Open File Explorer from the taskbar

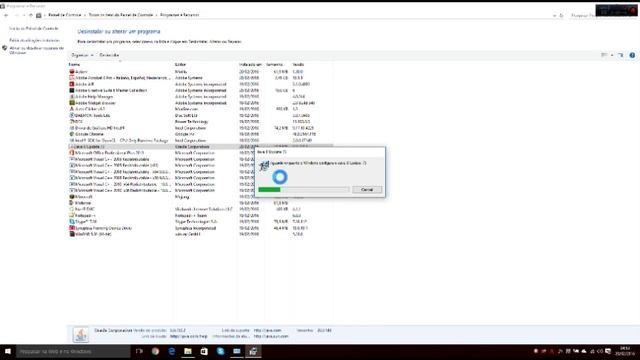click(188, 351)
